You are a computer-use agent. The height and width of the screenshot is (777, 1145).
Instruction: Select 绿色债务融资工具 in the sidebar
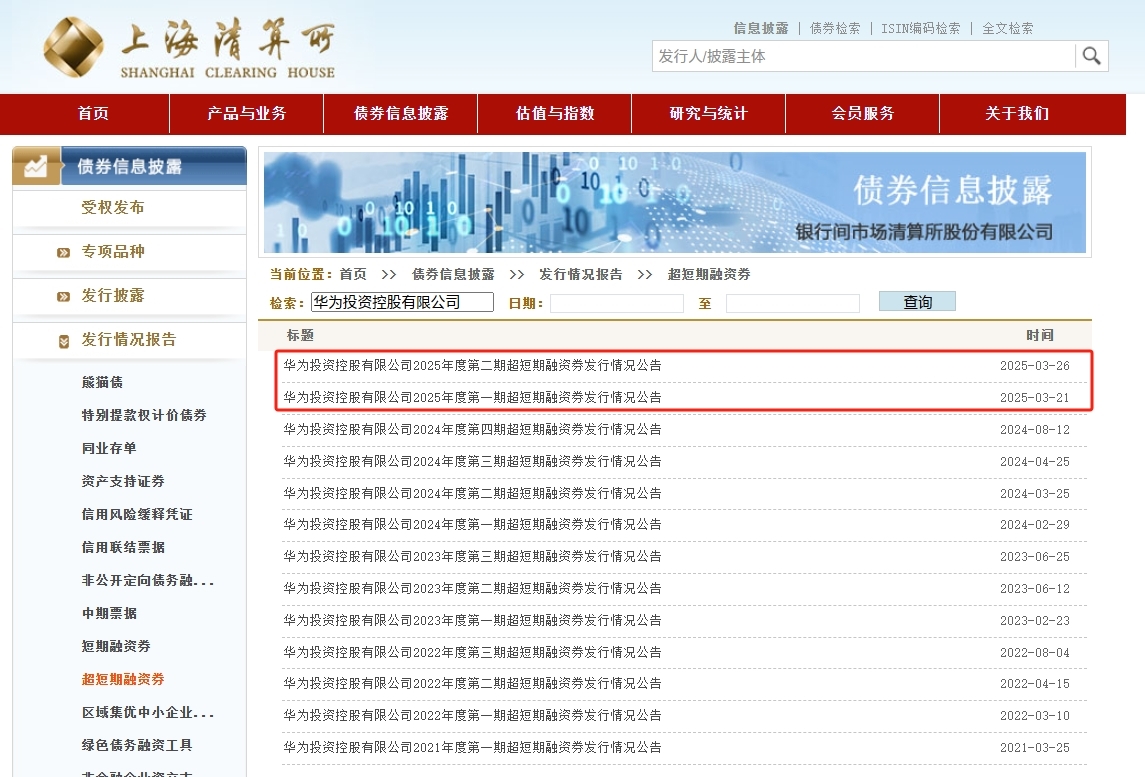[x=137, y=745]
